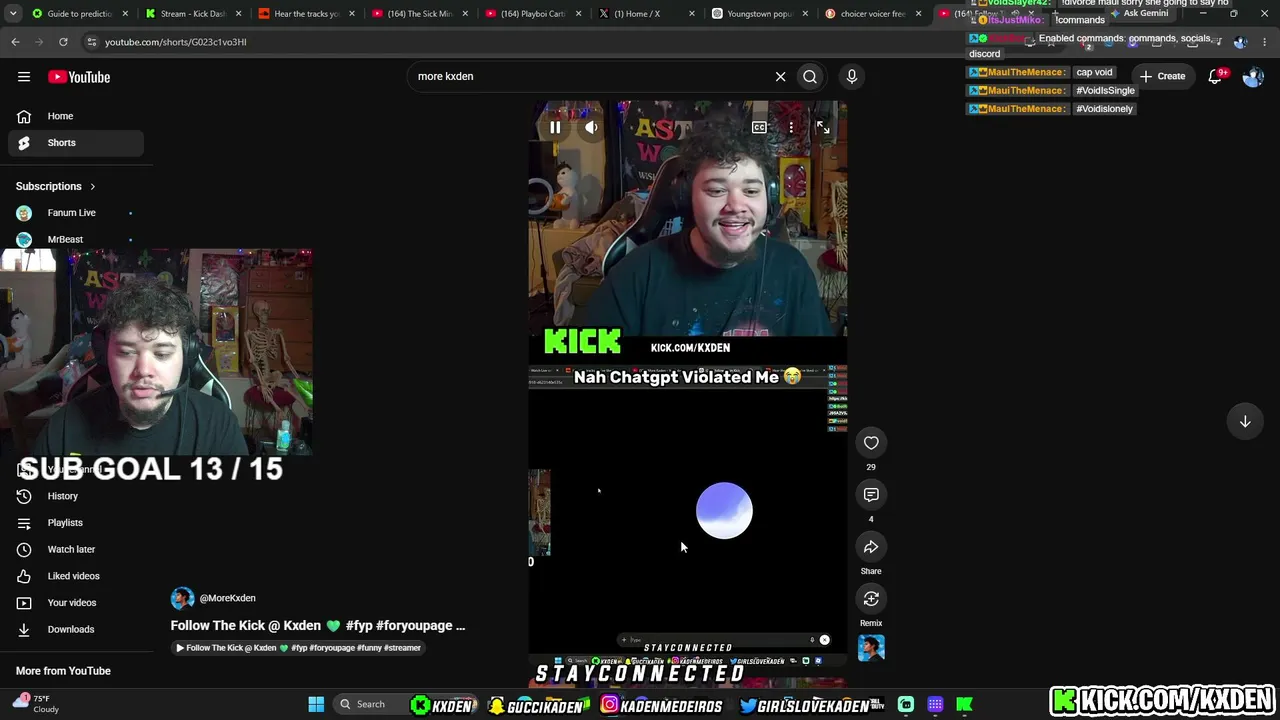Clear the search box text
This screenshot has width=1280, height=720.
click(x=781, y=76)
